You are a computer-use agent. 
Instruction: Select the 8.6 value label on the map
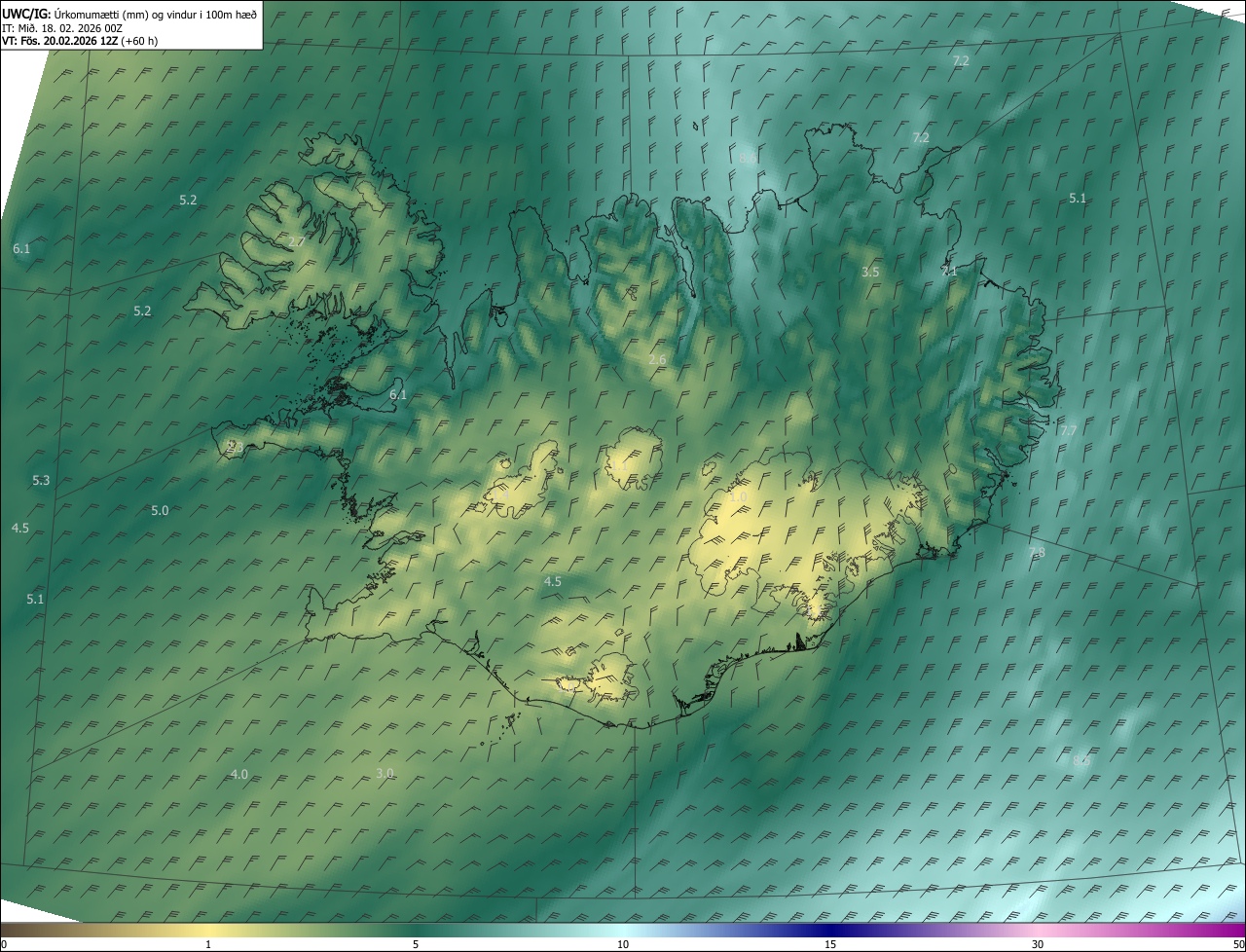748,158
